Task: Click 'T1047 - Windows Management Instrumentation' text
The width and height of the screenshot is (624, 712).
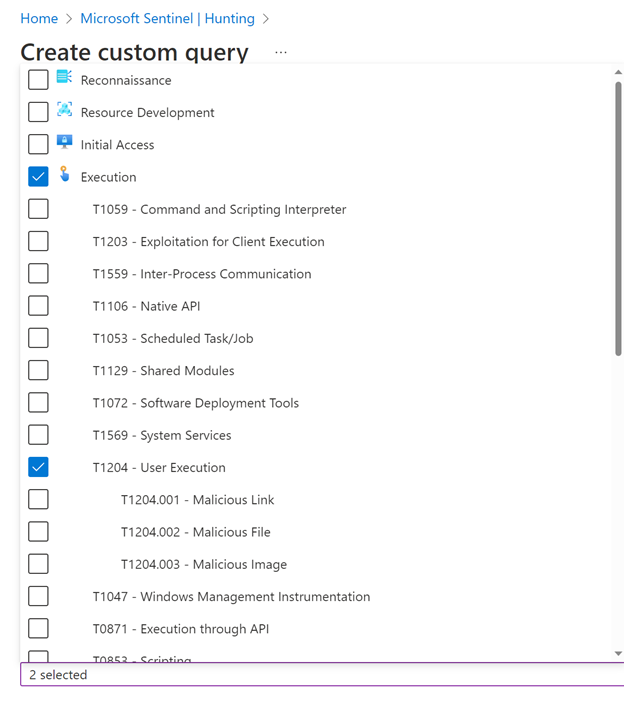Action: [232, 596]
